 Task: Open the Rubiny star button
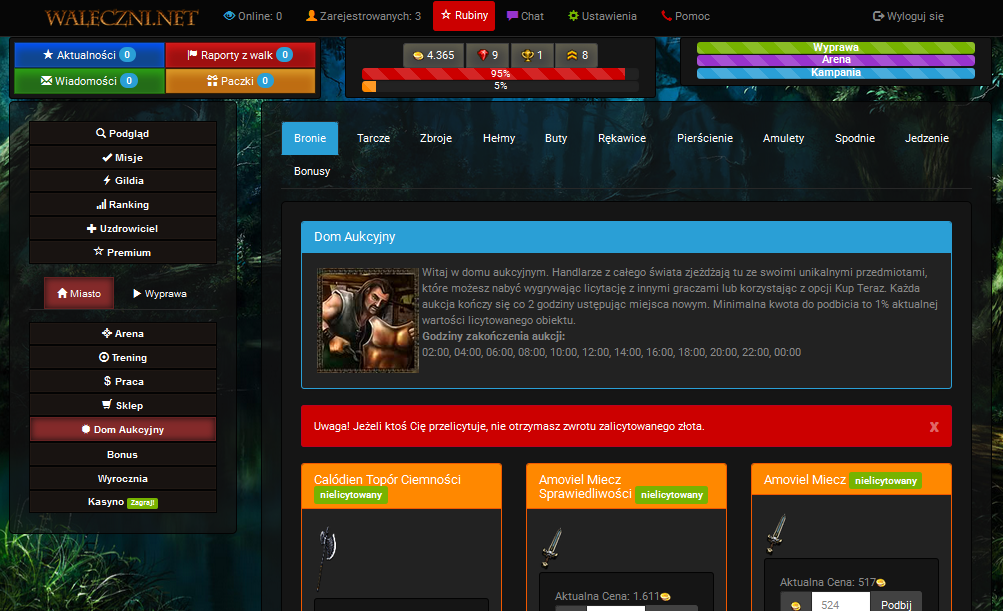[464, 16]
